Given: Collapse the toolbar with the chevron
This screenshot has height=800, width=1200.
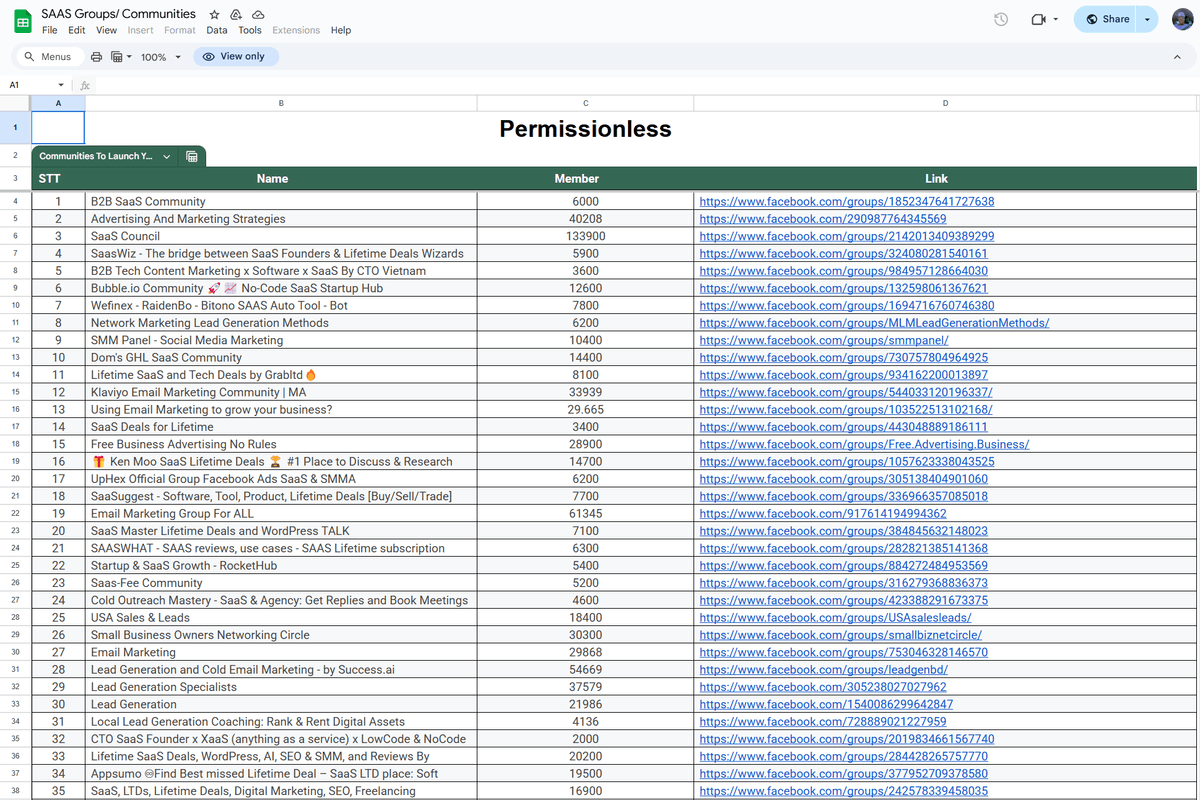Looking at the screenshot, I should pyautogui.click(x=1177, y=57).
